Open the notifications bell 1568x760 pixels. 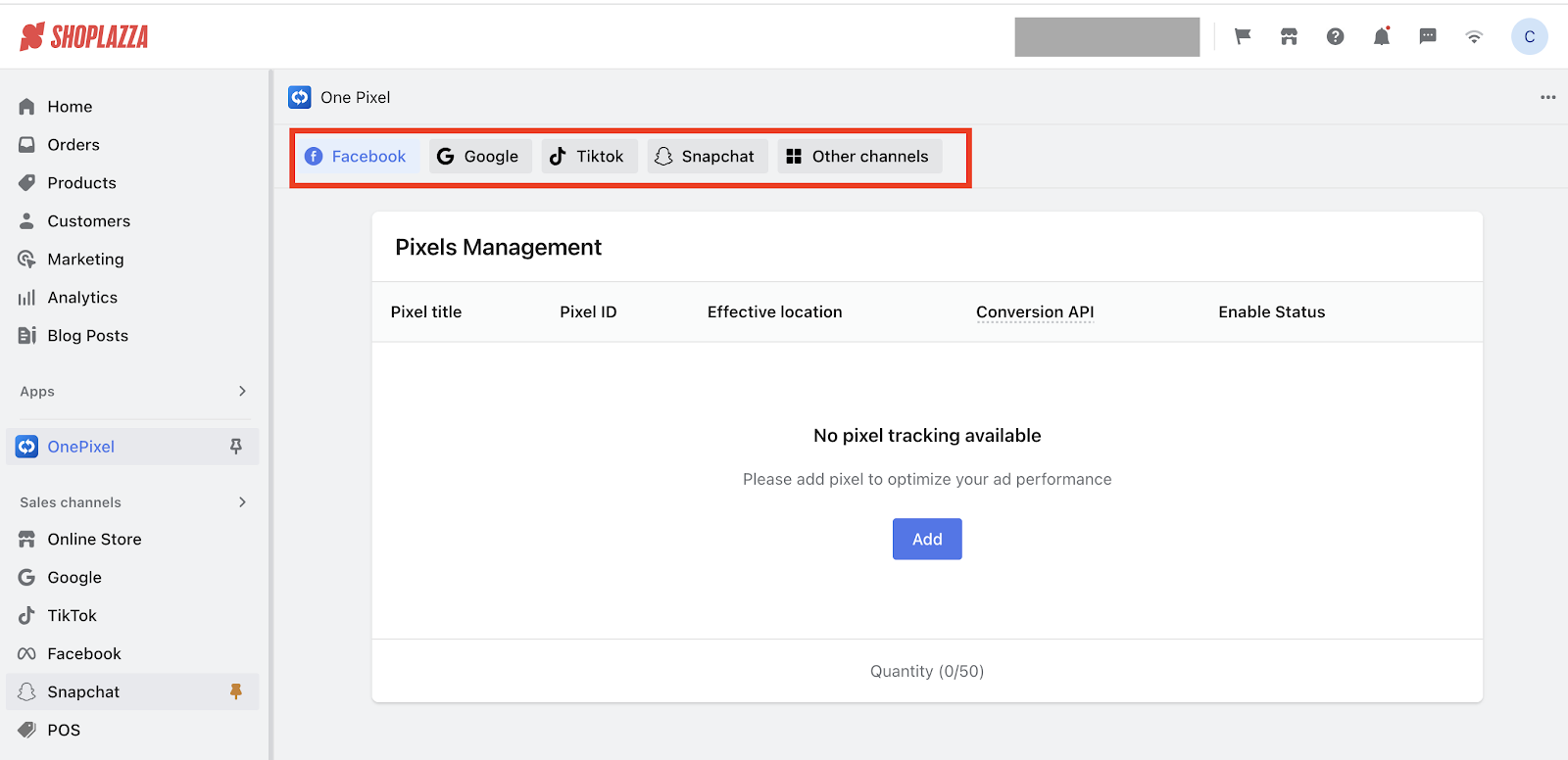pyautogui.click(x=1382, y=36)
